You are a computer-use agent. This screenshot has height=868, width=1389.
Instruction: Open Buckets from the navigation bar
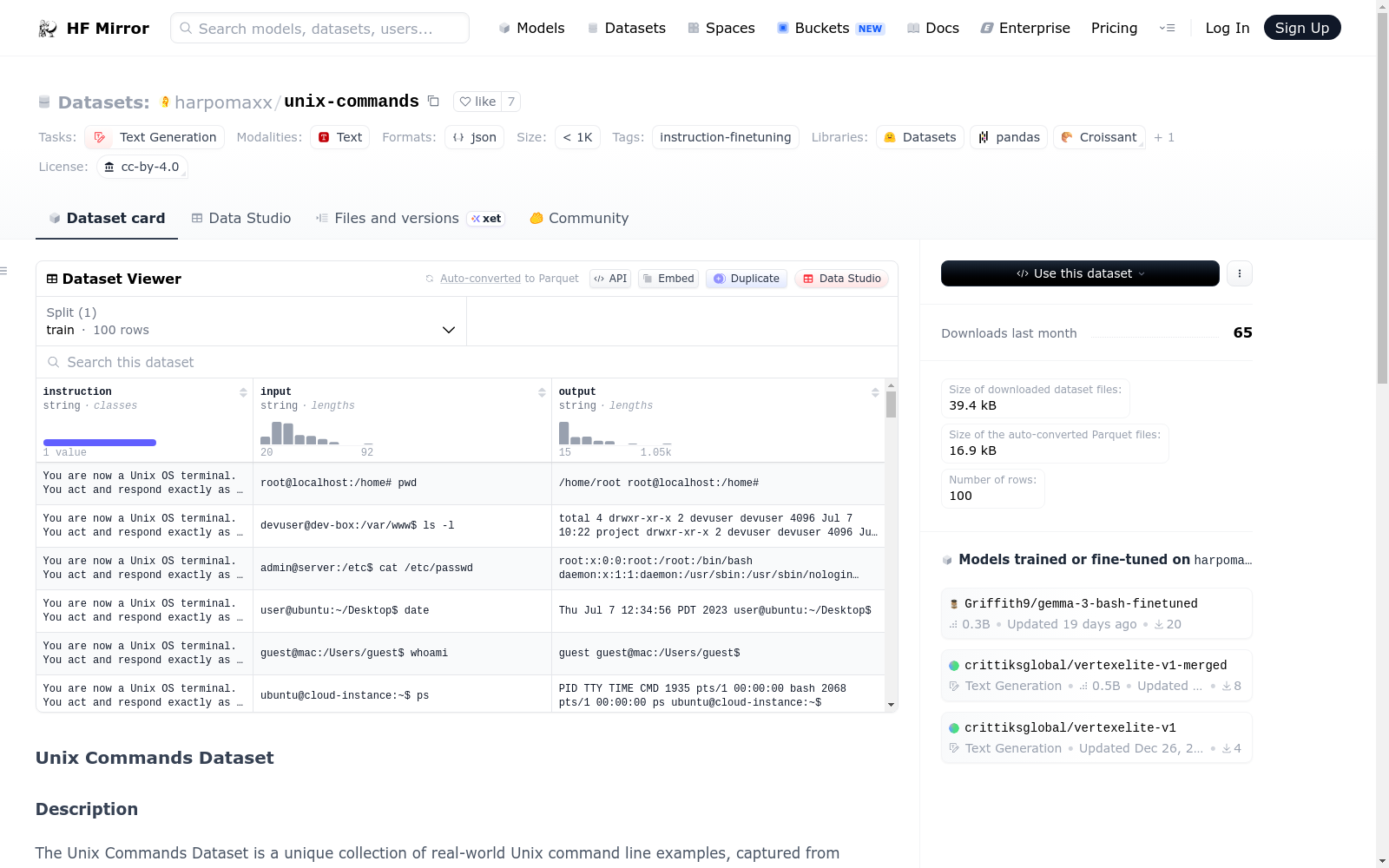coord(831,28)
